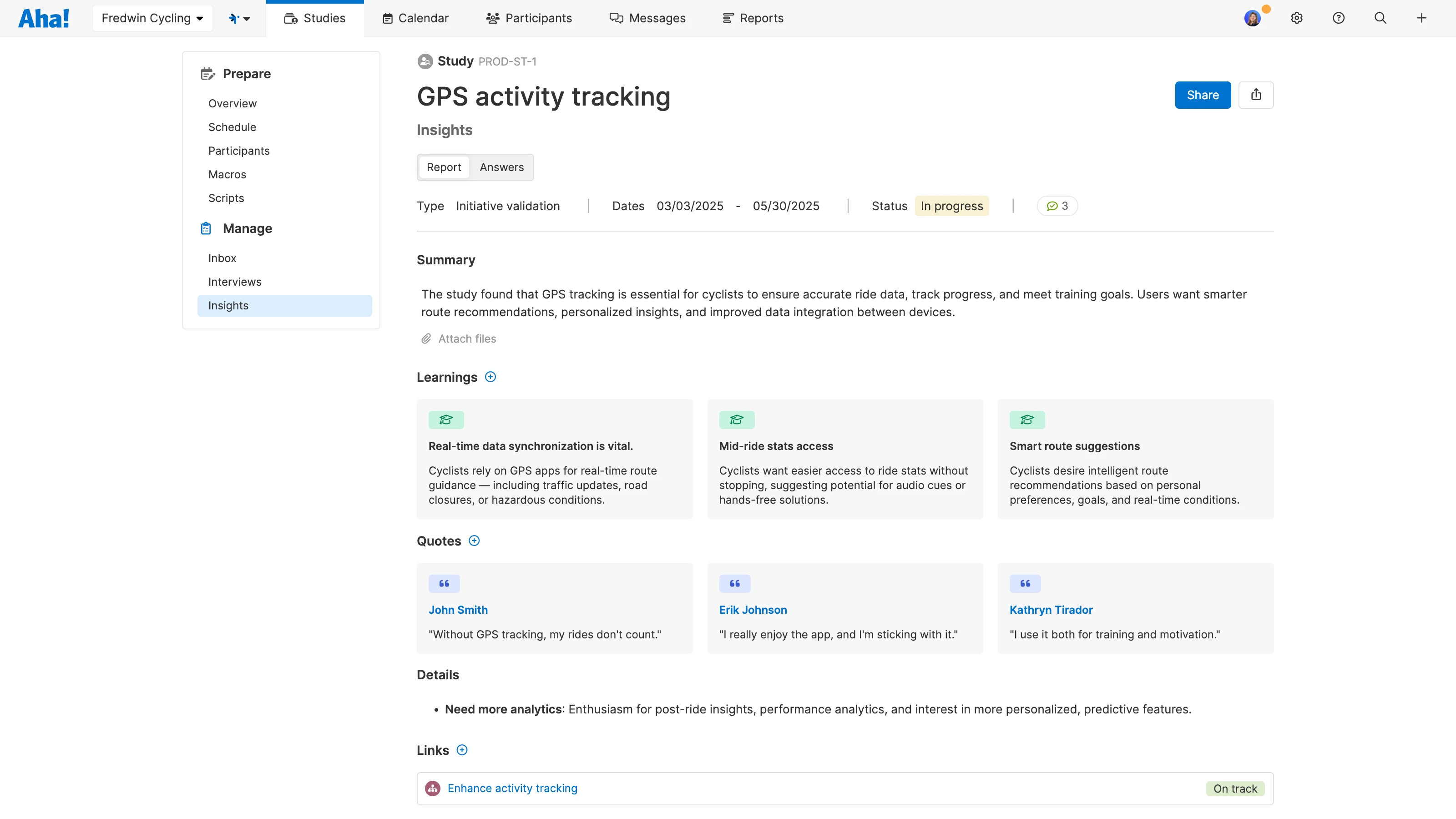This screenshot has width=1456, height=819.
Task: Open the Fredwin Cycling workspace dropdown
Action: pos(152,18)
